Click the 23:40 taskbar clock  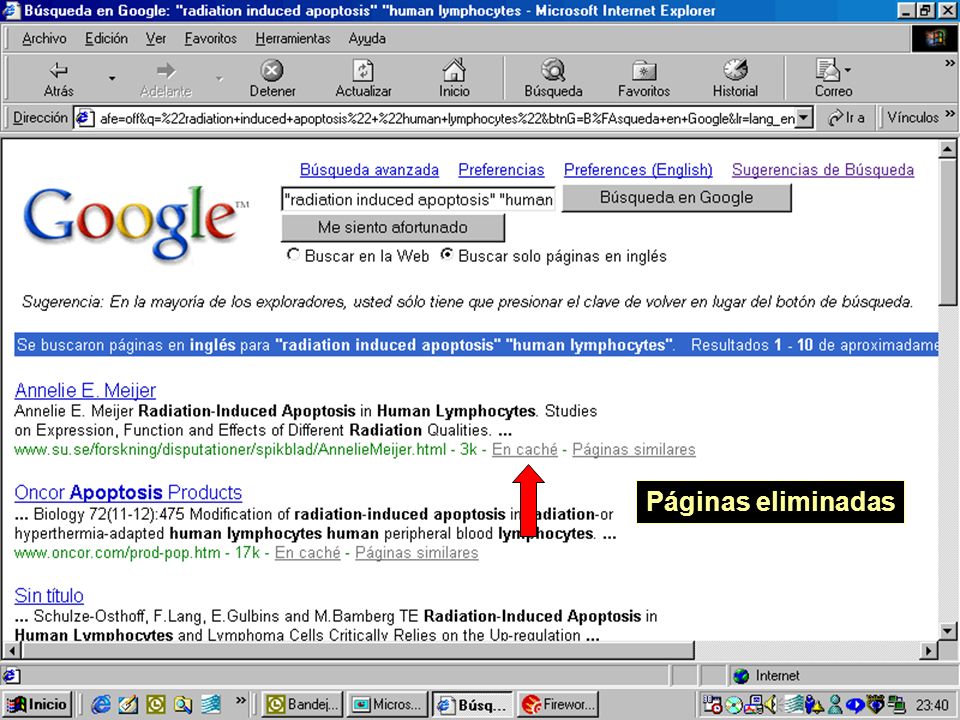point(932,705)
